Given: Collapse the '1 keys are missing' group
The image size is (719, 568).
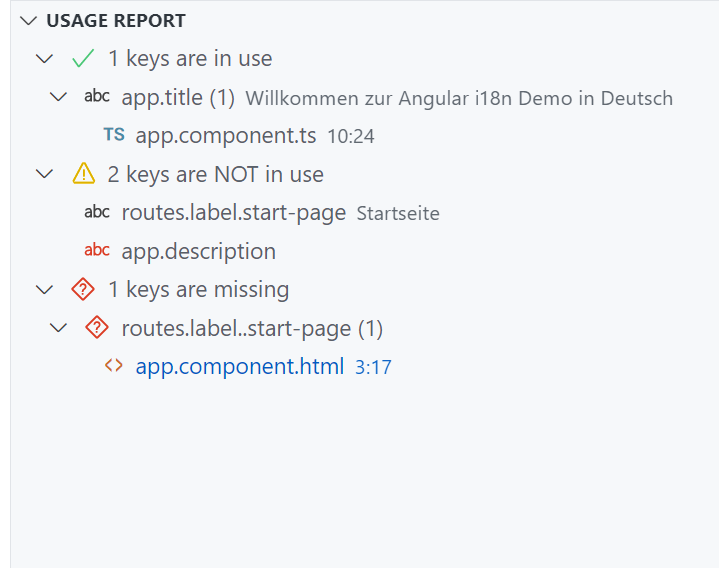Looking at the screenshot, I should click(x=44, y=290).
